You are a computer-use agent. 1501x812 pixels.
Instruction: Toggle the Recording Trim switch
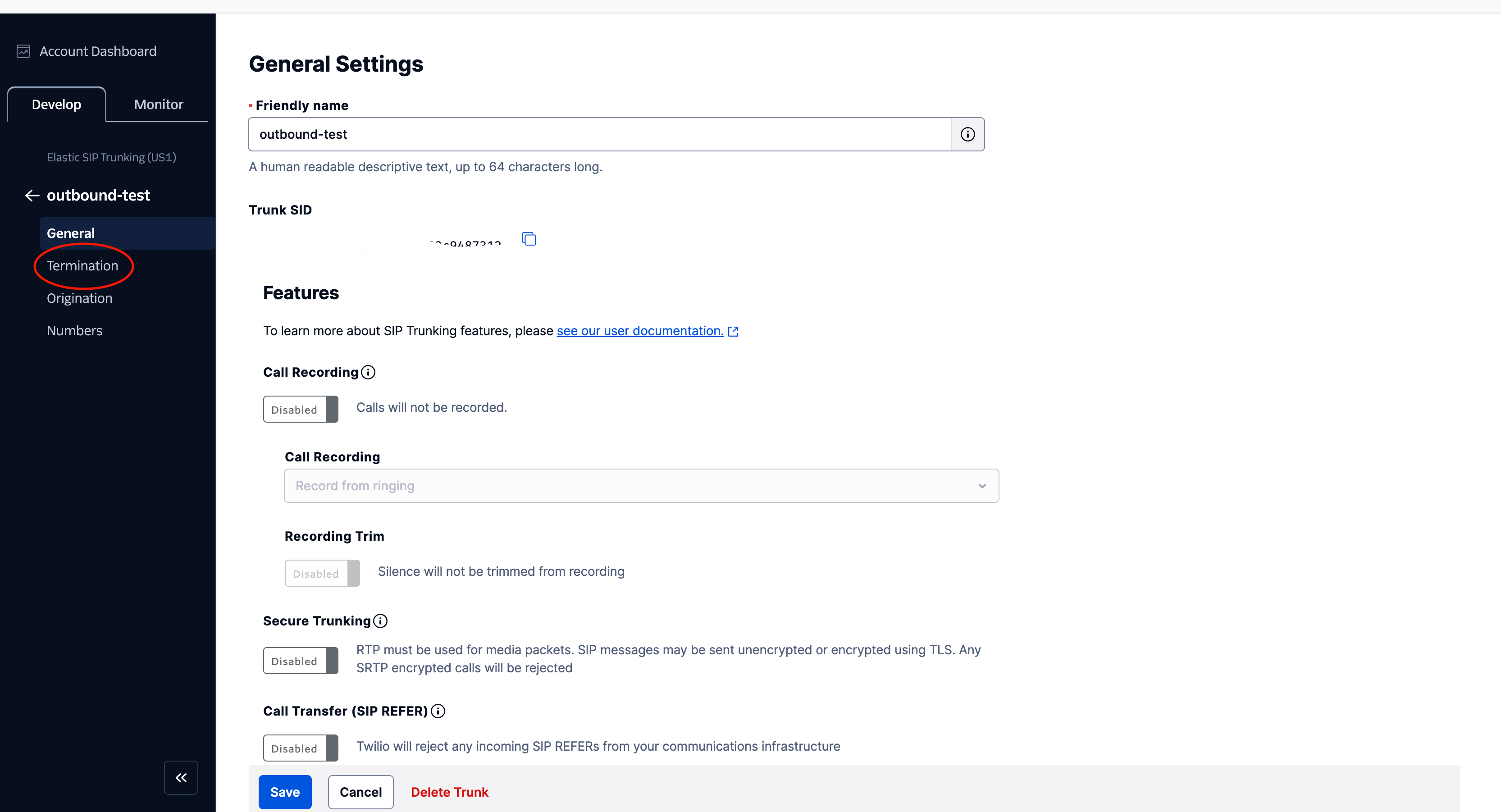322,574
